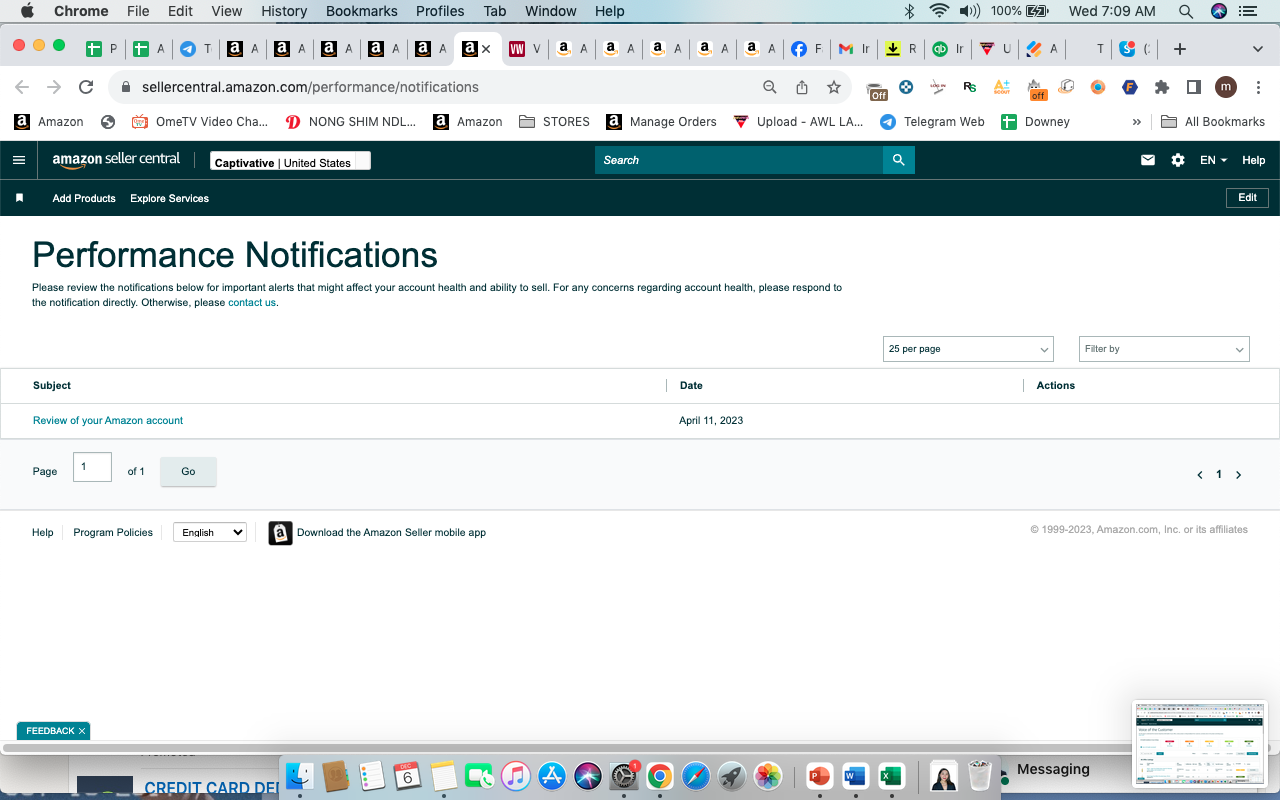Viewport: 1280px width, 800px height.
Task: Switch to the Gmail tab
Action: (x=854, y=49)
